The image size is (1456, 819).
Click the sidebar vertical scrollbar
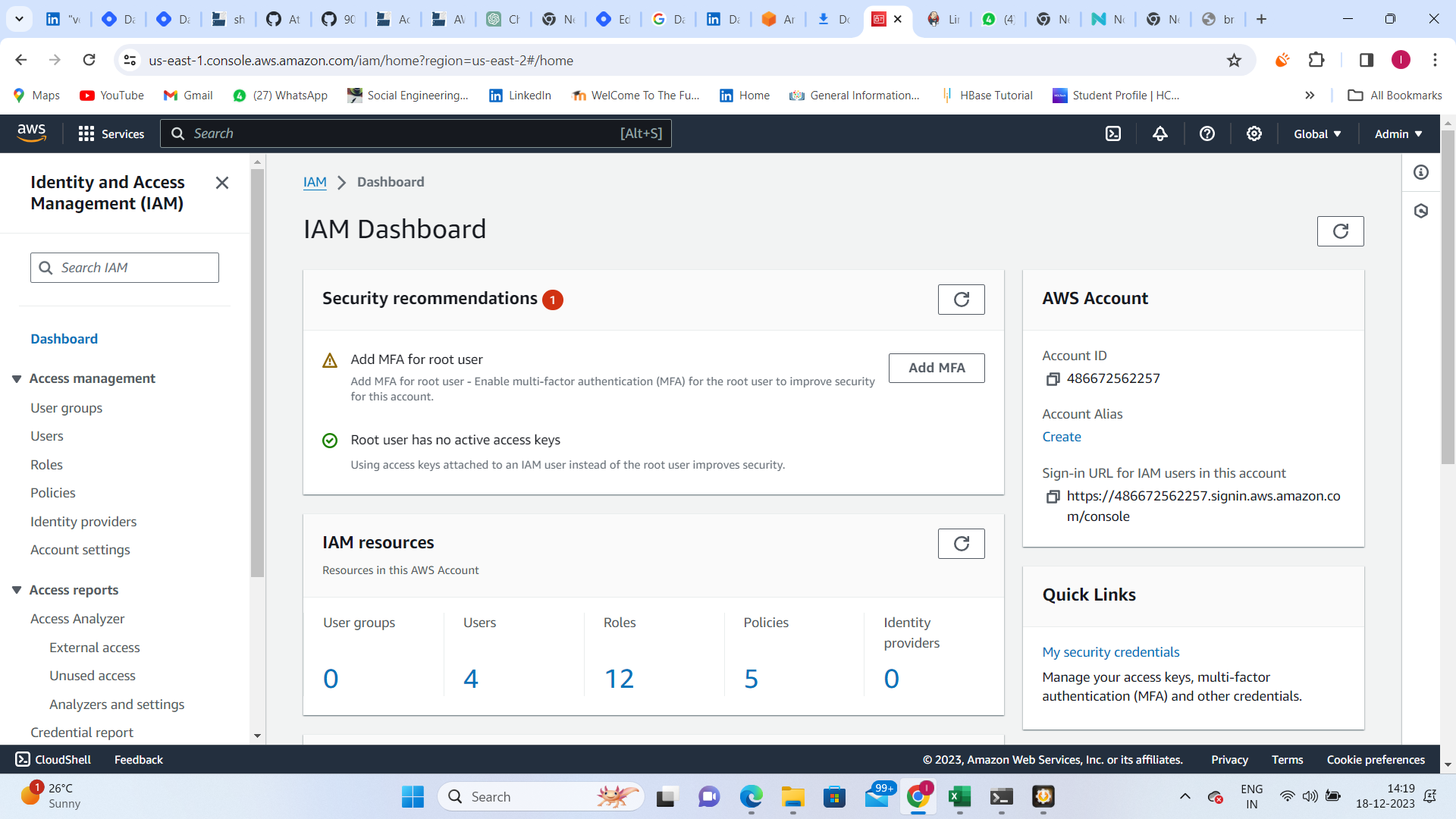258,372
